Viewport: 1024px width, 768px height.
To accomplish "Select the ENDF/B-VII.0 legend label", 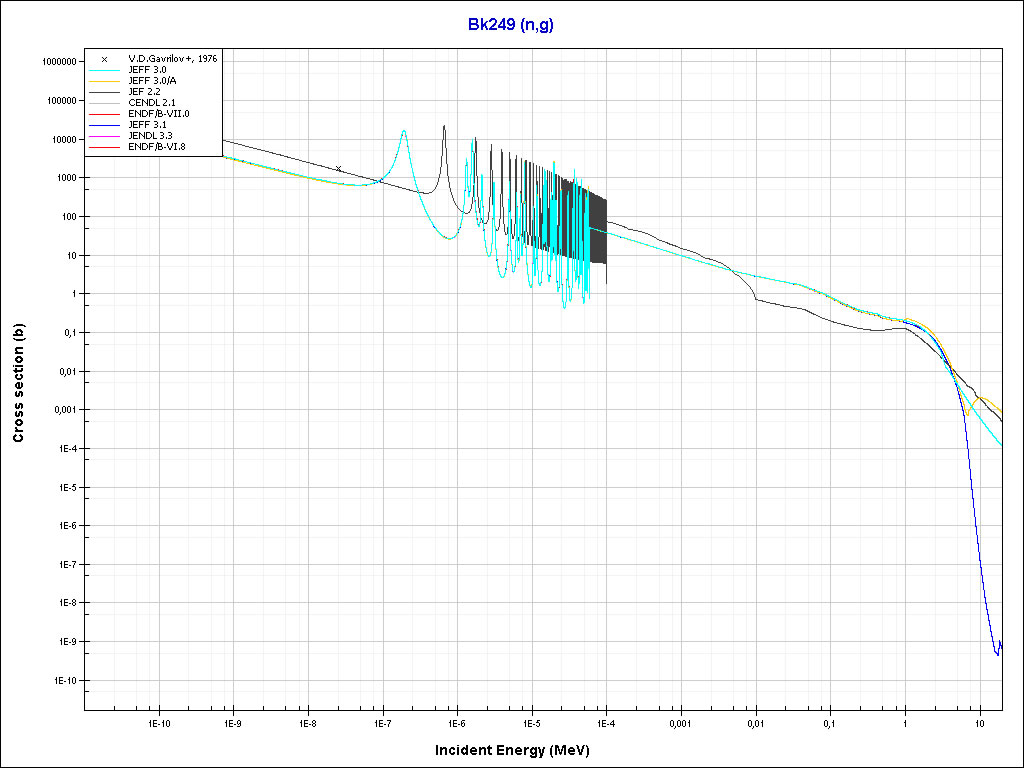I will coord(159,114).
